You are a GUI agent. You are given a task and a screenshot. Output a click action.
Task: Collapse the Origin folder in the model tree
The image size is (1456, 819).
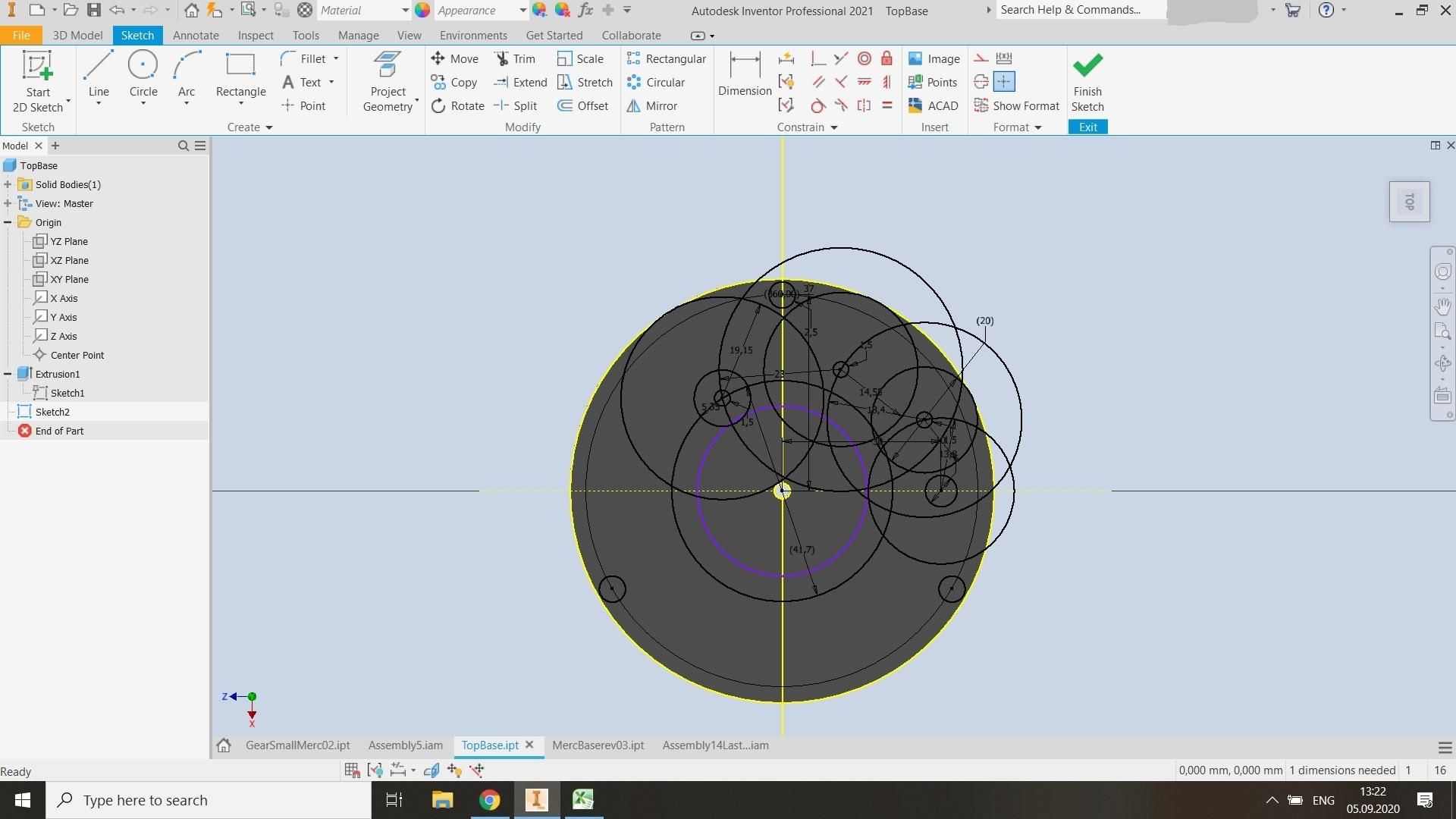[x=8, y=221]
